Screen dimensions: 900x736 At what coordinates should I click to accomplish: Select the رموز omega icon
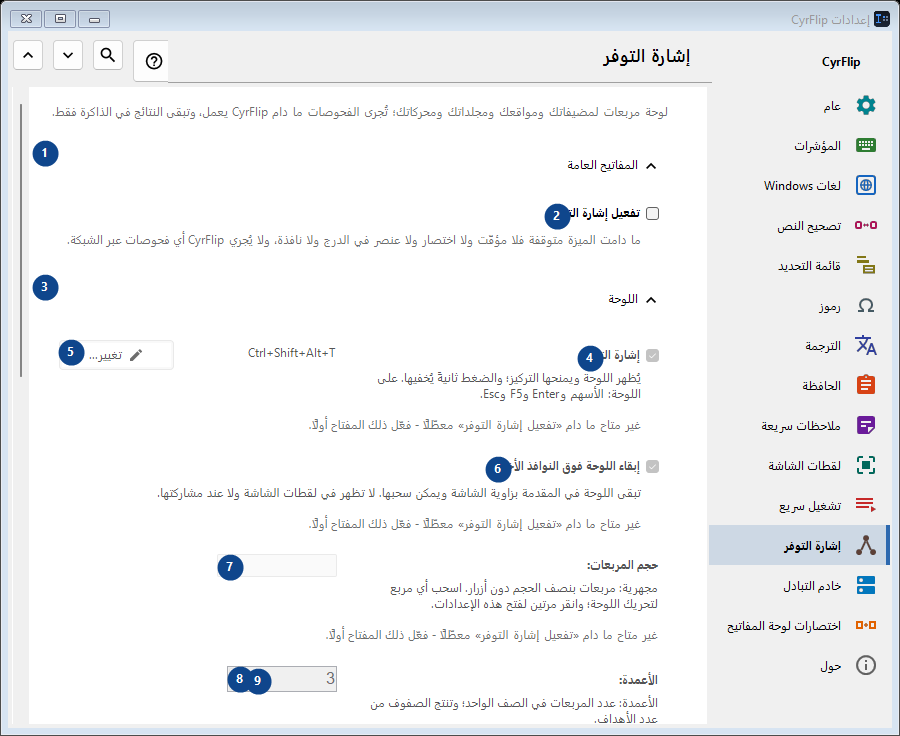coord(866,305)
